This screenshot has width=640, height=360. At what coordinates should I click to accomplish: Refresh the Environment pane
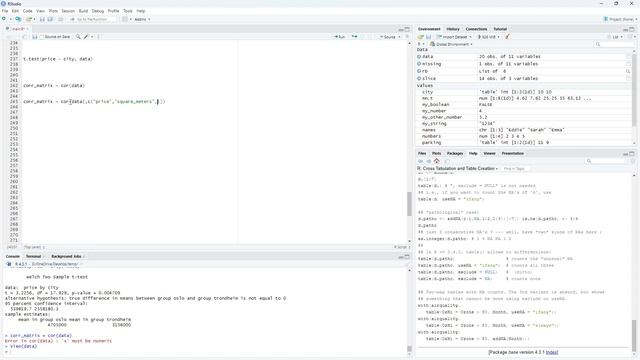[631, 37]
